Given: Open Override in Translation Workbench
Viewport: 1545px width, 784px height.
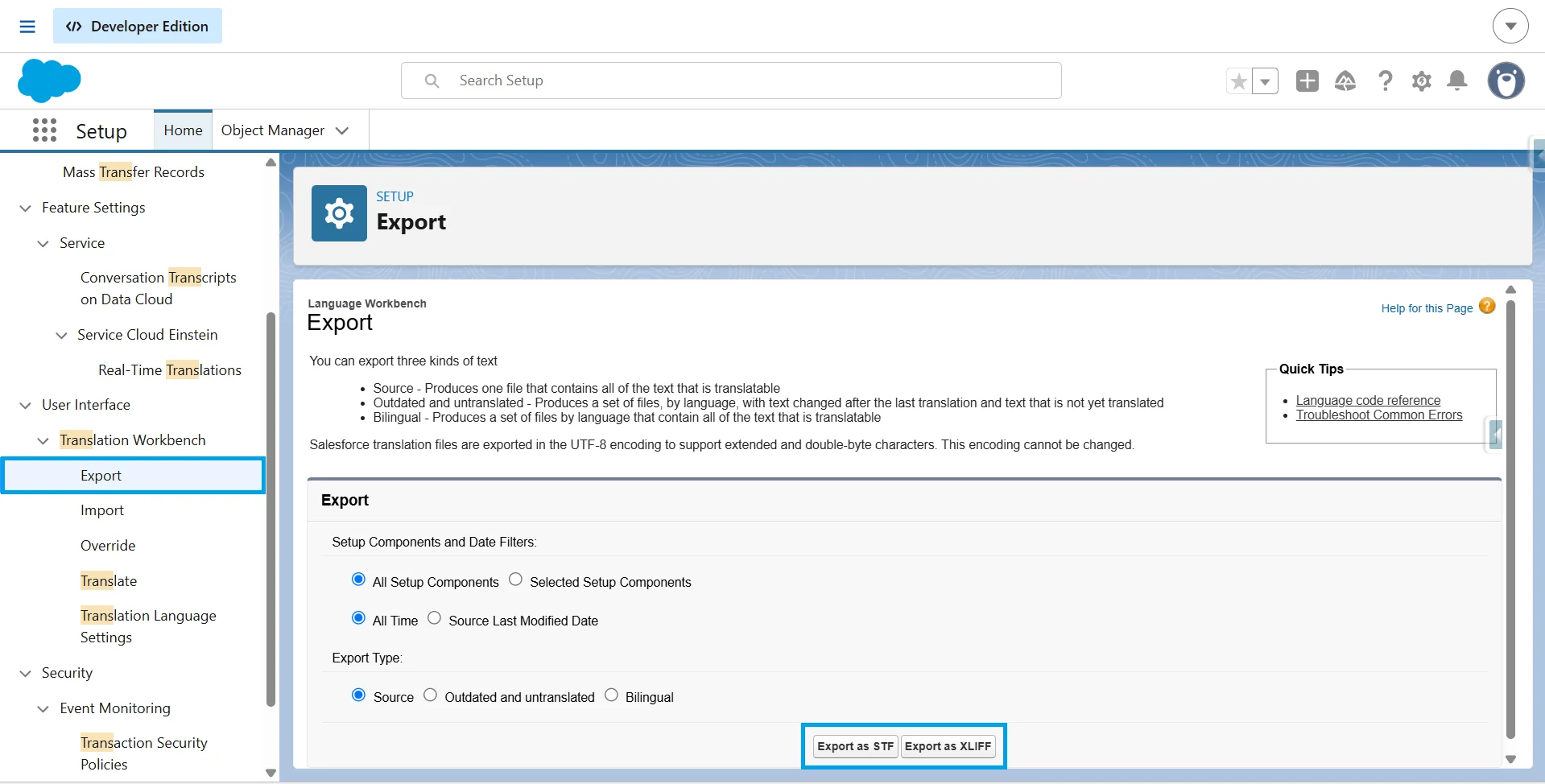Looking at the screenshot, I should click(x=108, y=546).
